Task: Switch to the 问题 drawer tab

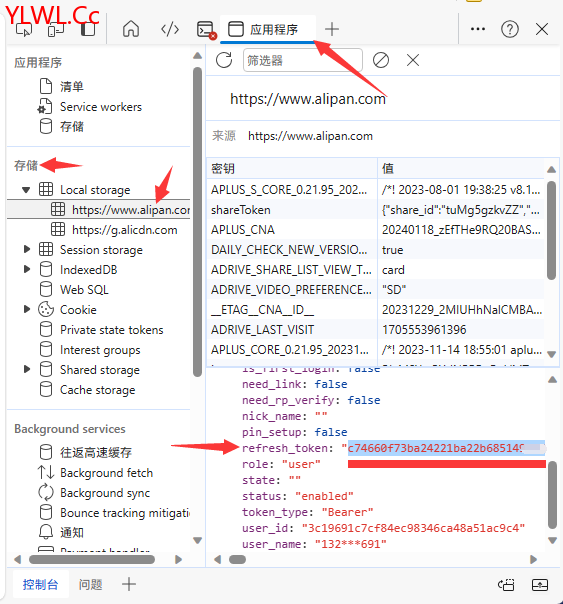Action: pos(90,584)
